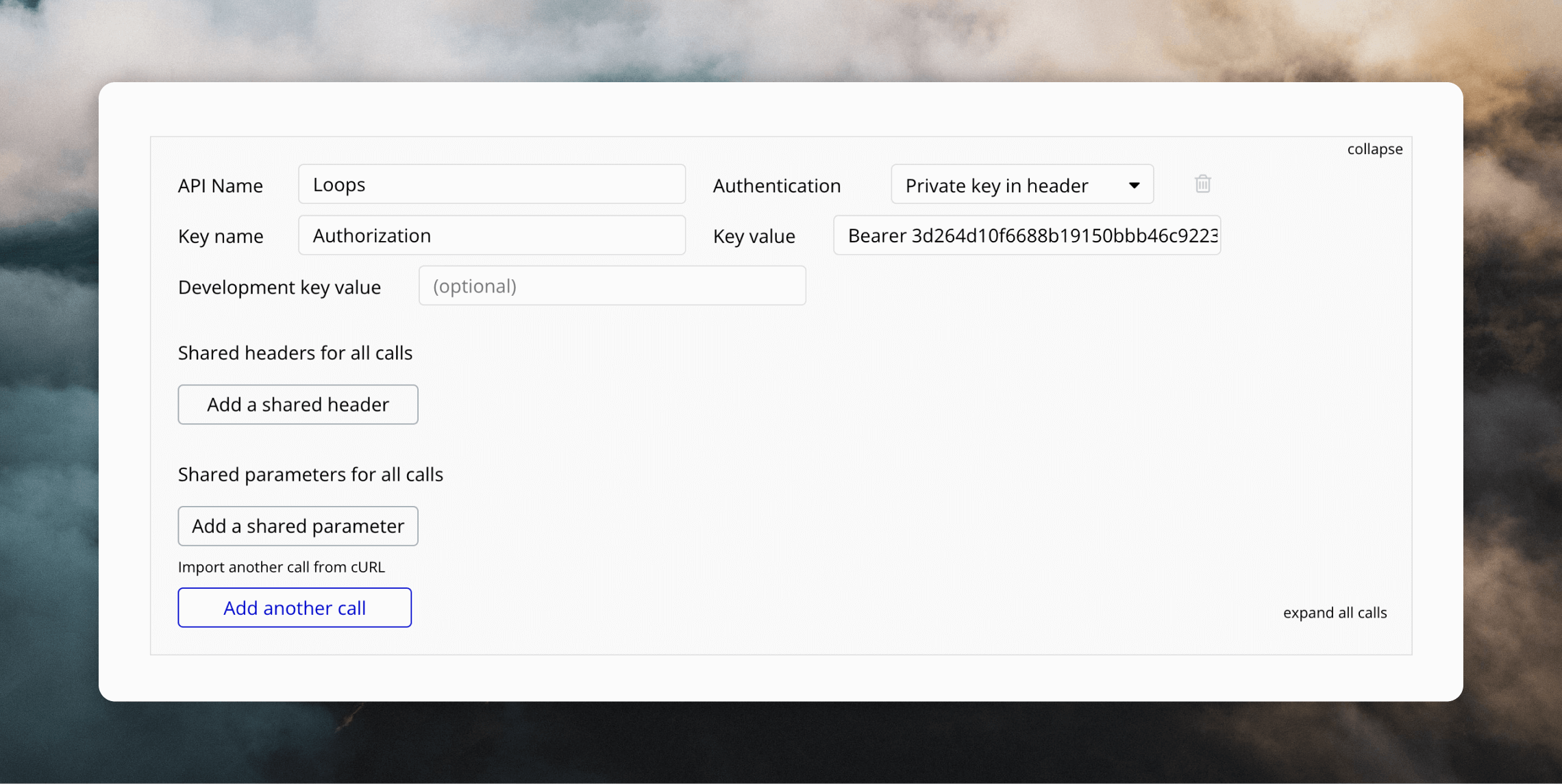Click the trash icon to delete the API

1202,184
